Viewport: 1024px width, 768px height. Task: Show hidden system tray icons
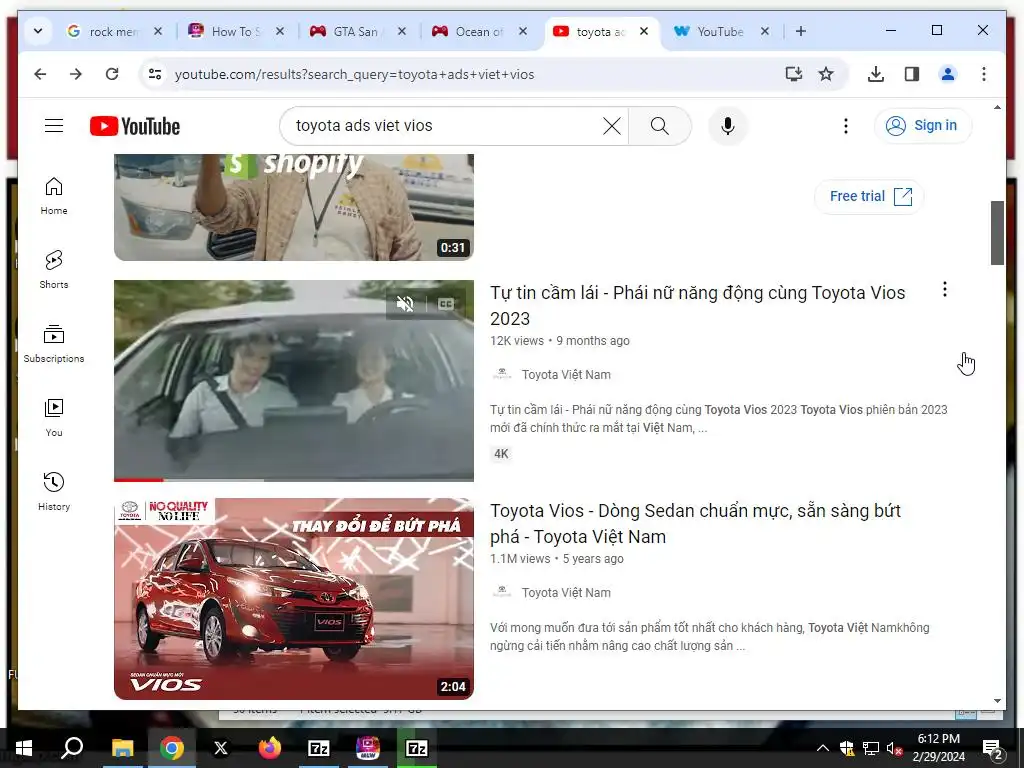[823, 748]
